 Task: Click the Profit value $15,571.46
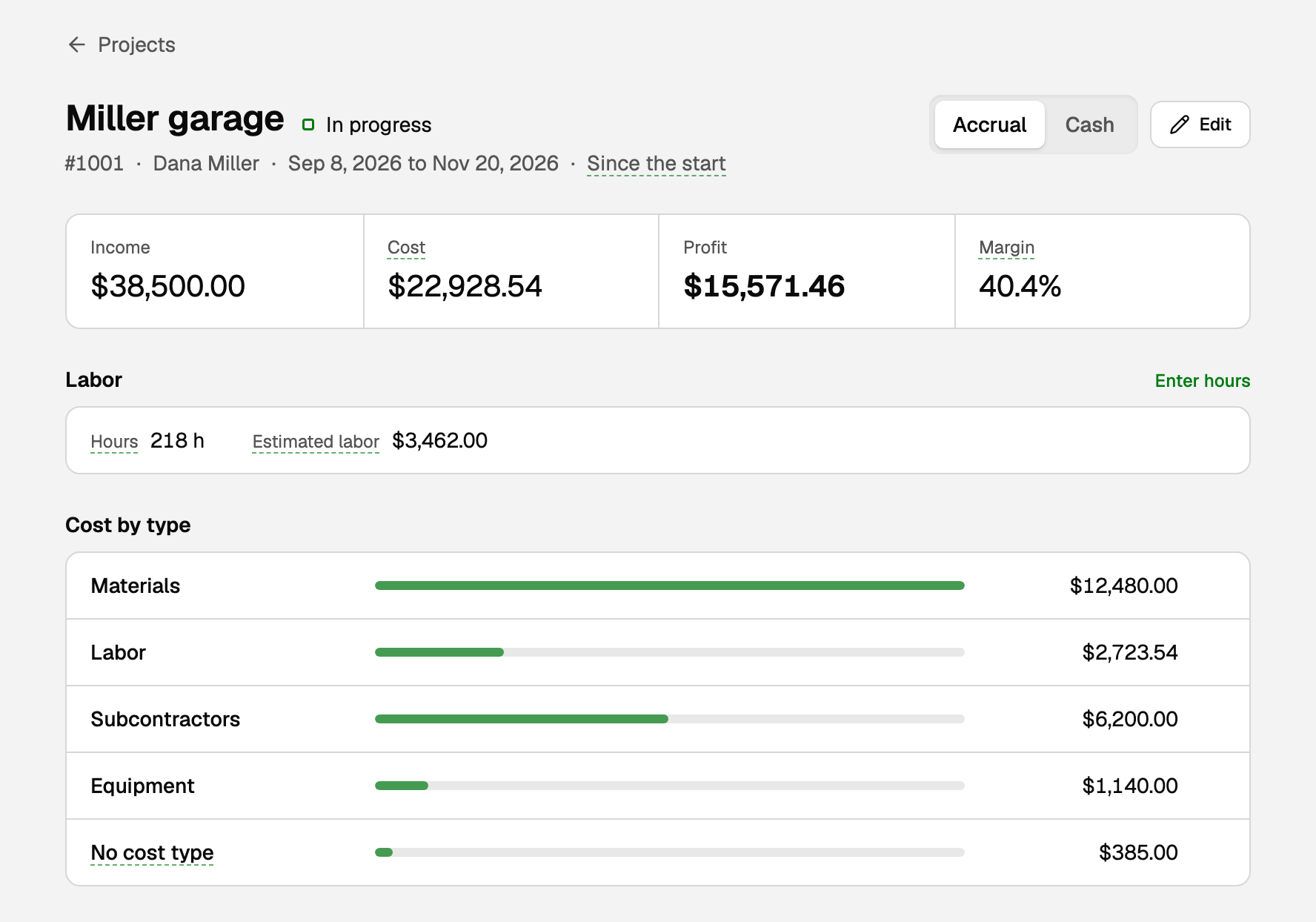pos(764,286)
